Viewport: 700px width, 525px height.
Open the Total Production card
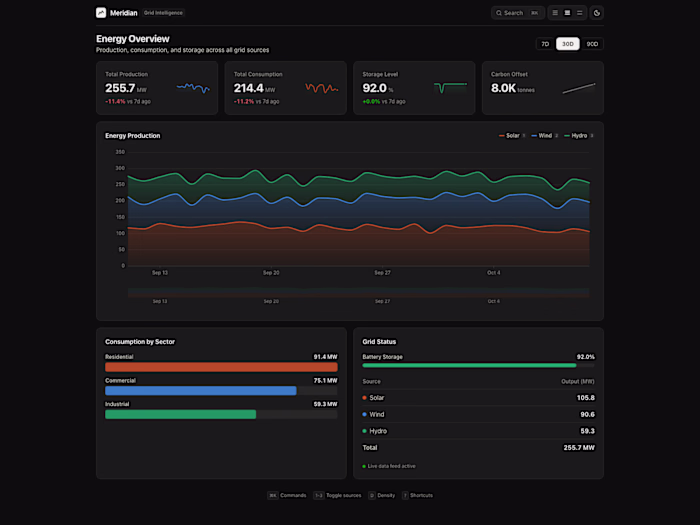157,88
